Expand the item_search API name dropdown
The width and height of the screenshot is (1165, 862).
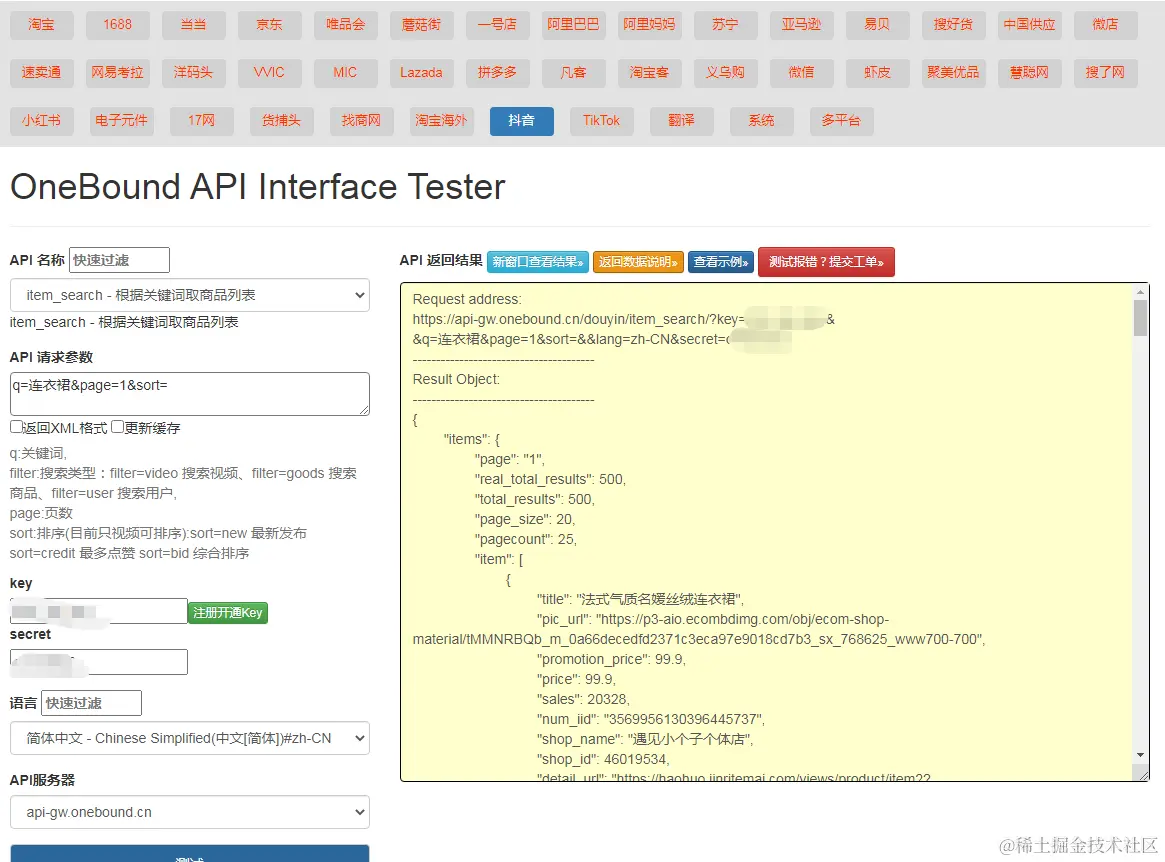[190, 295]
